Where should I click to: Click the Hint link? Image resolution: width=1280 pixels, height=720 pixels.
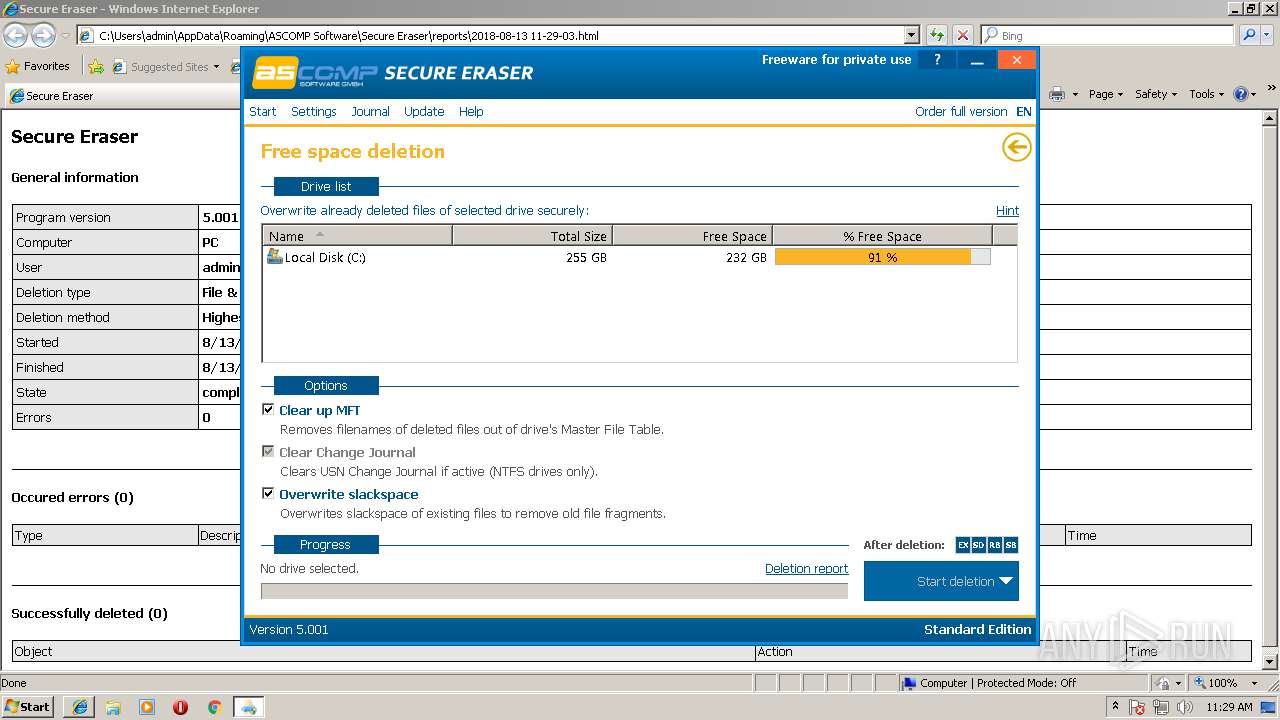point(1007,210)
